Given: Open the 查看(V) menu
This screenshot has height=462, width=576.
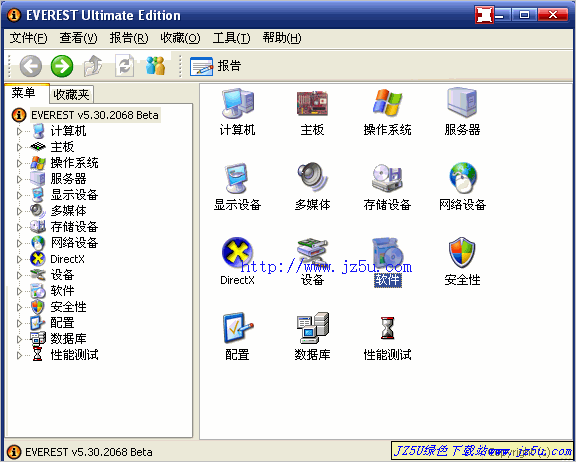Looking at the screenshot, I should click(x=78, y=38).
